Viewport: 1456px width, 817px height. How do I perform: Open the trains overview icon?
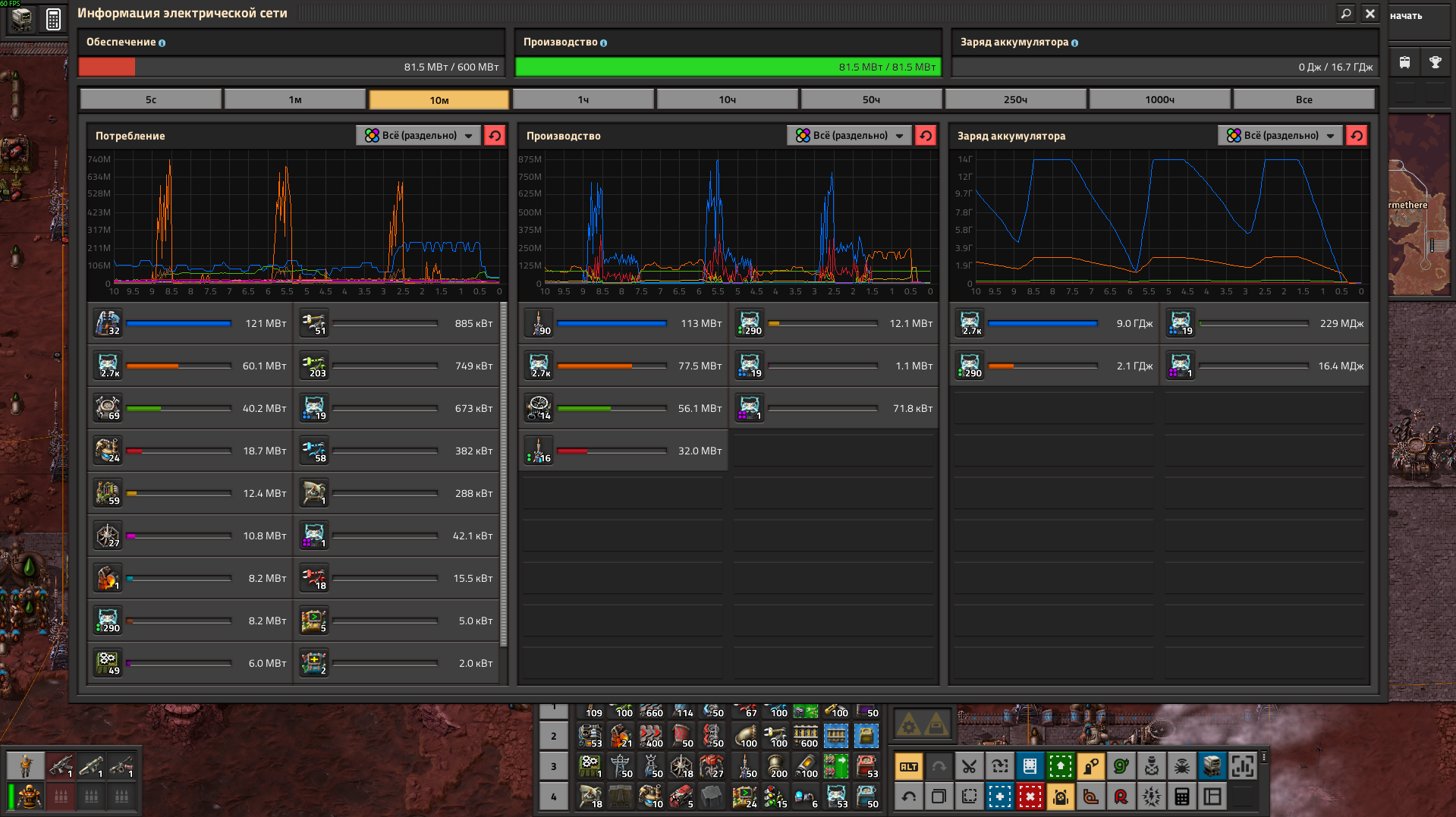pos(1405,62)
